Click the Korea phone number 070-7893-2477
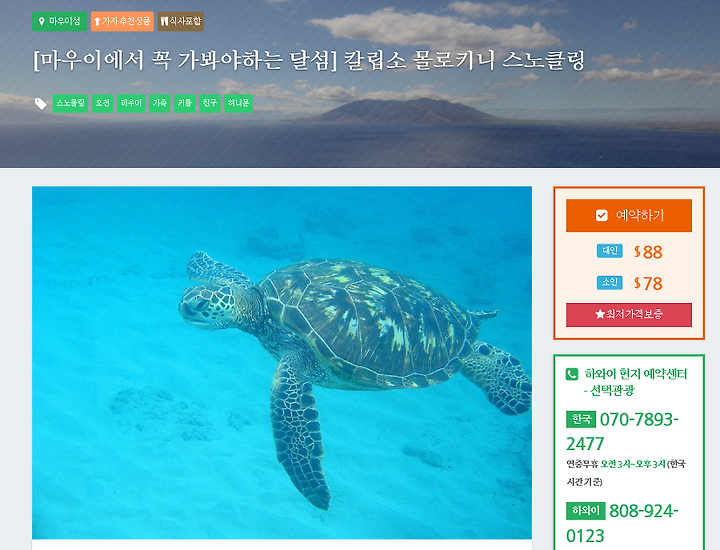720x550 pixels. (622, 432)
